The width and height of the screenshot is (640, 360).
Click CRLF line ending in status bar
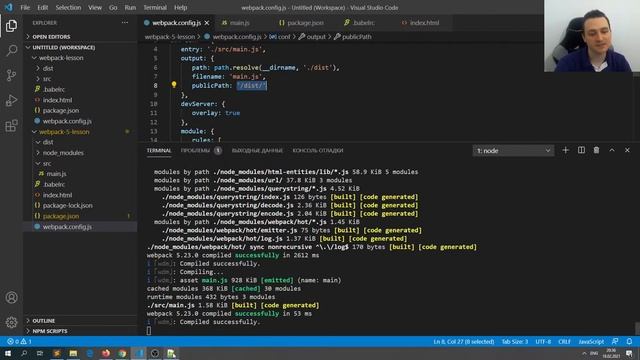point(564,342)
